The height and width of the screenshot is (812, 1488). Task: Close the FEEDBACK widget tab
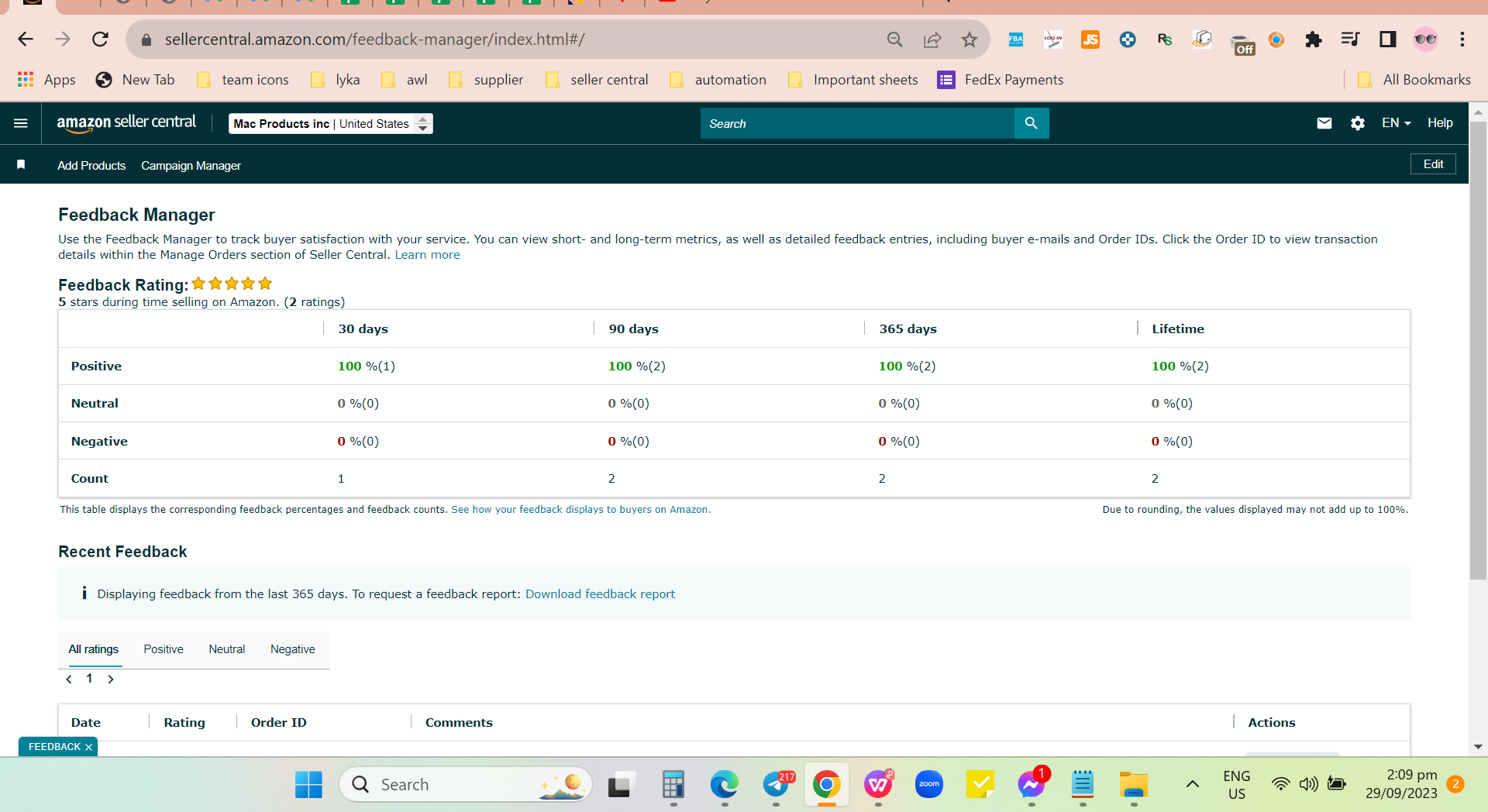click(x=88, y=747)
